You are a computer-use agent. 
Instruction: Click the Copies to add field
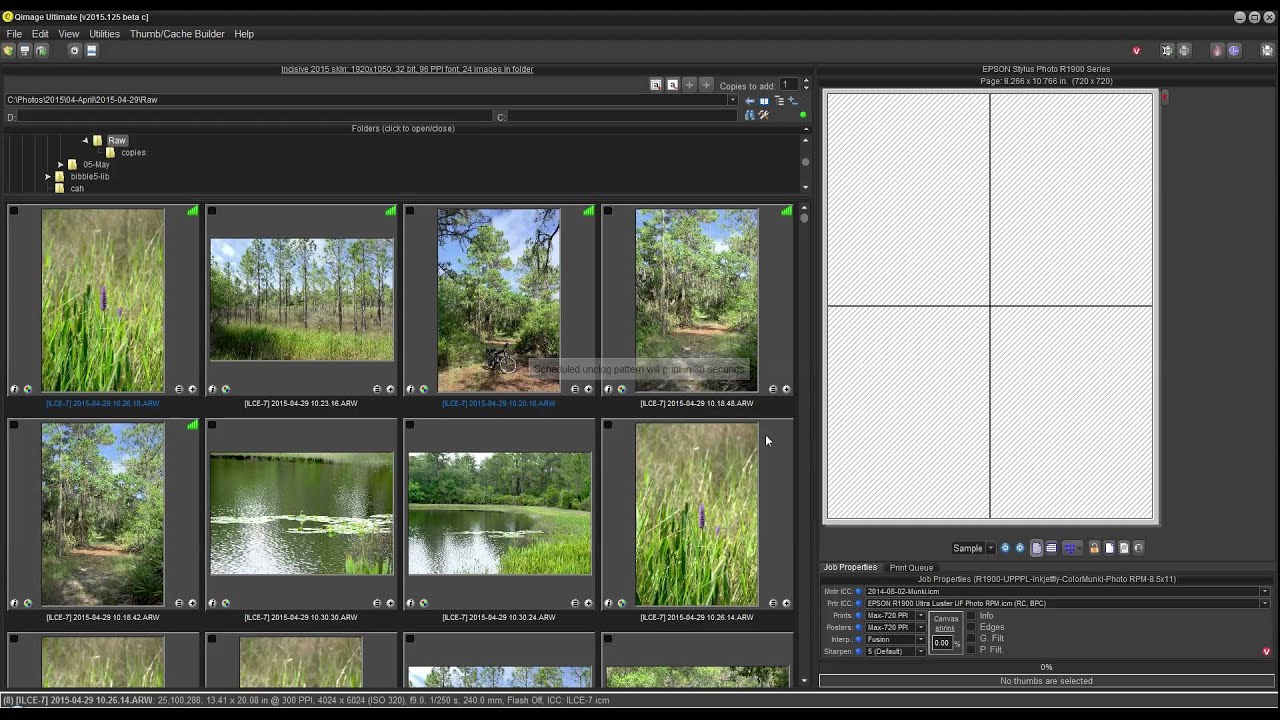tap(788, 85)
